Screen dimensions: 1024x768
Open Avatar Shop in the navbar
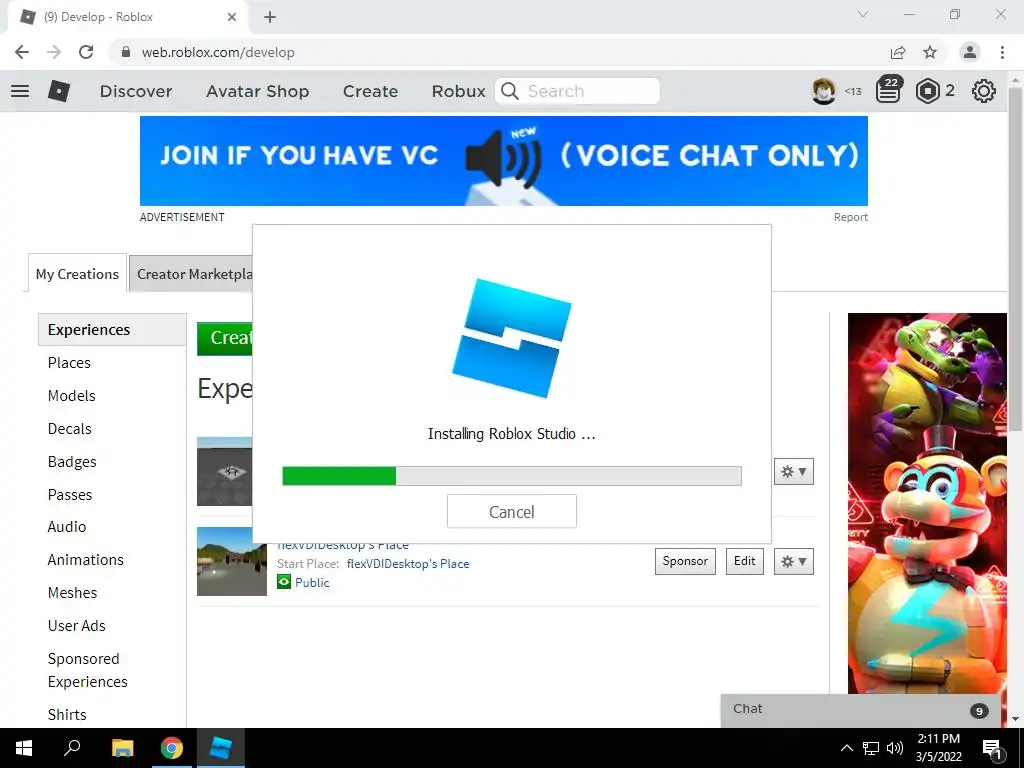pyautogui.click(x=257, y=91)
